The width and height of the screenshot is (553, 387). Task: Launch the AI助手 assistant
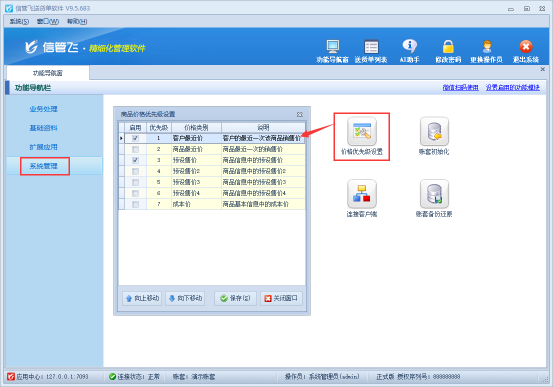click(409, 51)
